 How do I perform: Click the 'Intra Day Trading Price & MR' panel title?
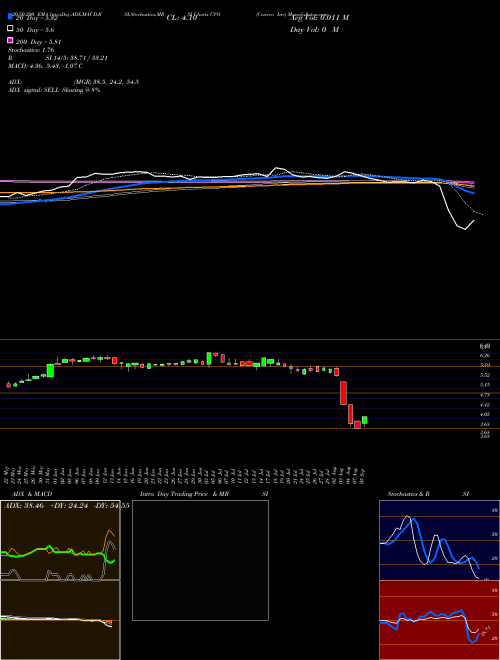pyautogui.click(x=184, y=494)
